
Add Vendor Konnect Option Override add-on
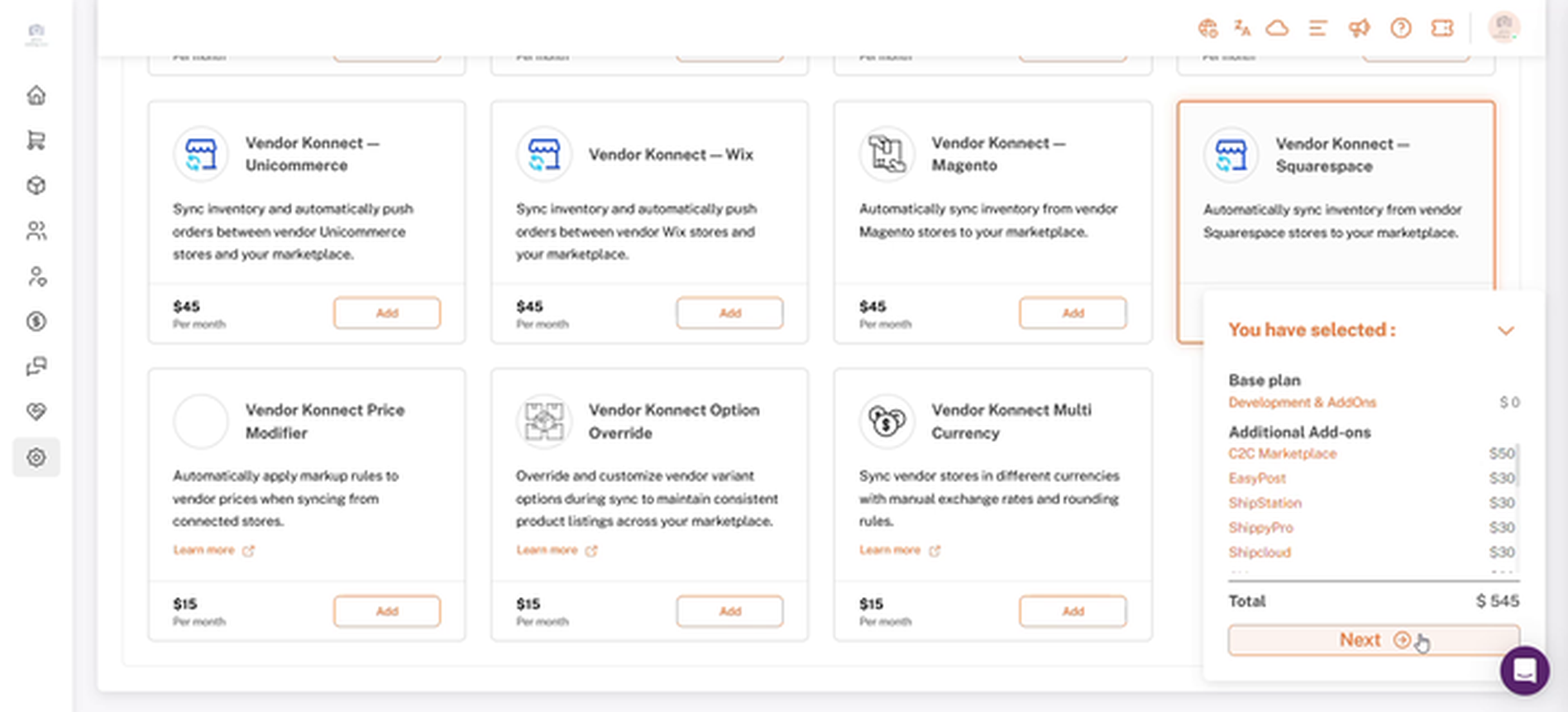729,611
